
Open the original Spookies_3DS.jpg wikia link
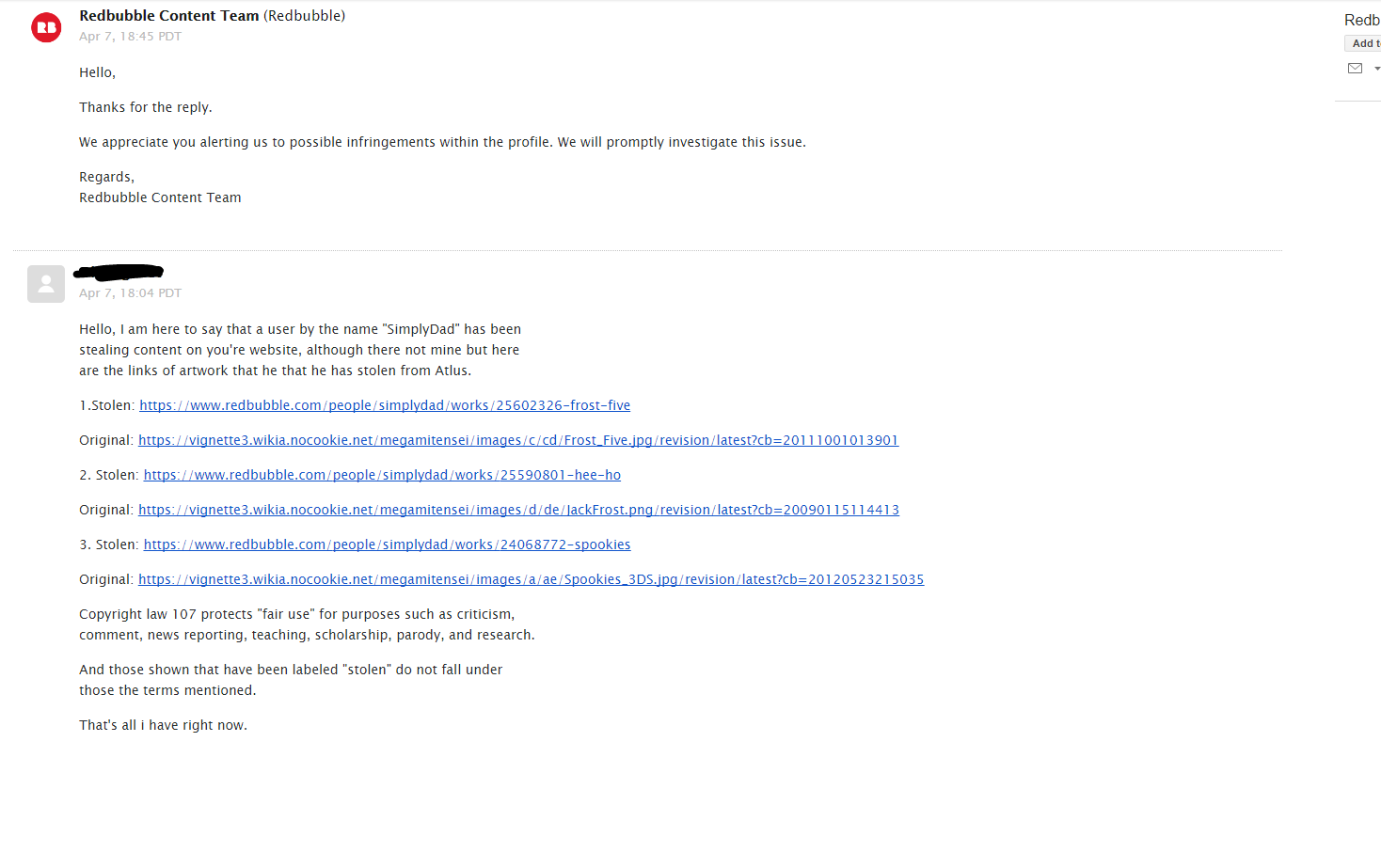[x=531, y=579]
